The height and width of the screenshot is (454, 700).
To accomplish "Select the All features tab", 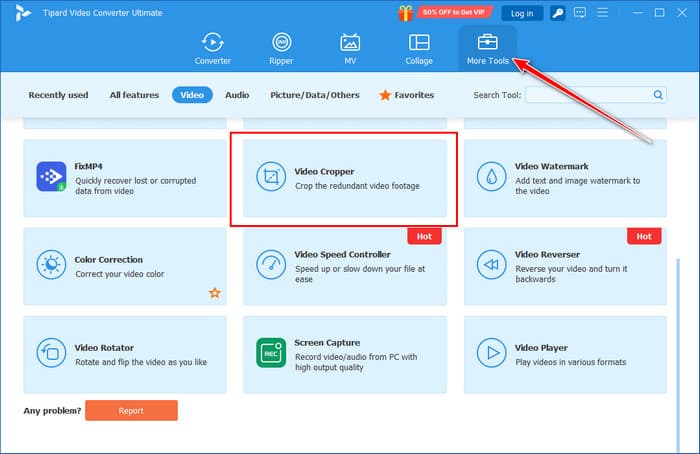I will [134, 95].
